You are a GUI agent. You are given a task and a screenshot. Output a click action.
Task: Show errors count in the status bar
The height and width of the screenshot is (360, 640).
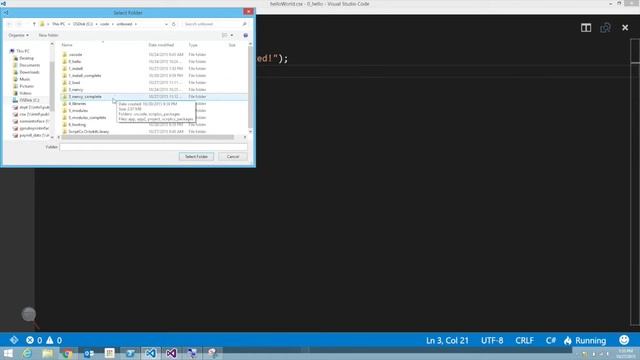34,340
